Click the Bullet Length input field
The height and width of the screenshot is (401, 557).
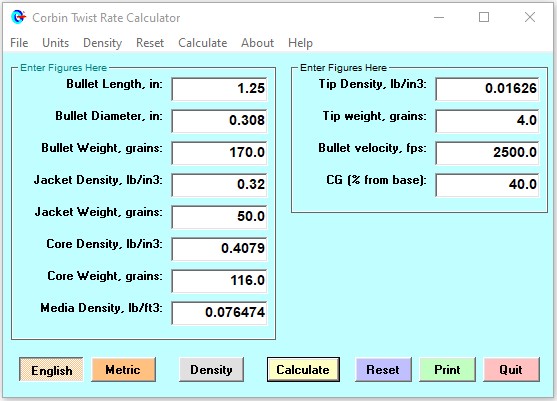219,89
